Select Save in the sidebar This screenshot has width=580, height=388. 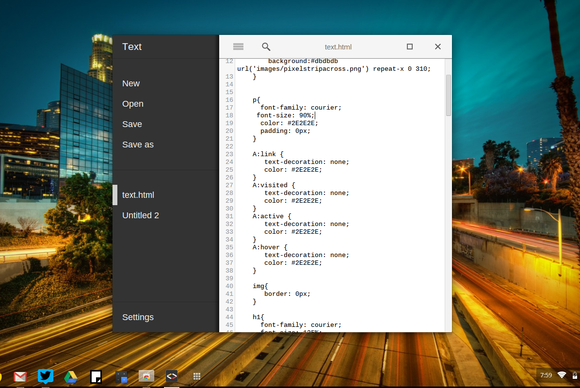(x=132, y=124)
